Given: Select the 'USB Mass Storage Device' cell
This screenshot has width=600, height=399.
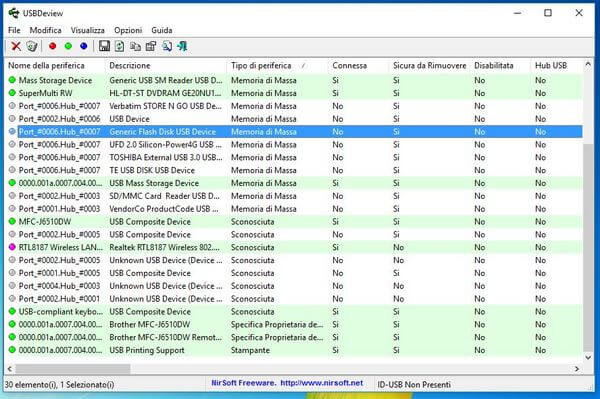Looking at the screenshot, I should [x=154, y=183].
